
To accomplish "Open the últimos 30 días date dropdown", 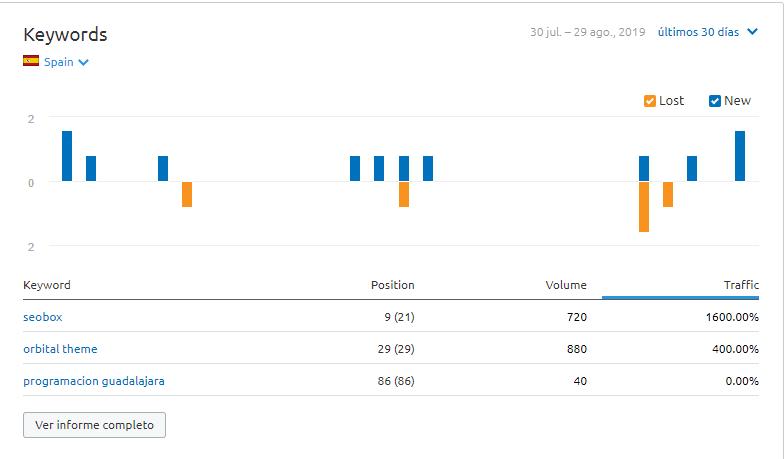I will tap(699, 32).
